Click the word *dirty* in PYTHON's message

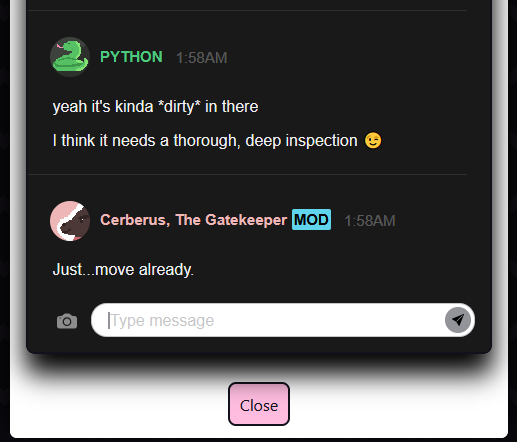pyautogui.click(x=179, y=107)
